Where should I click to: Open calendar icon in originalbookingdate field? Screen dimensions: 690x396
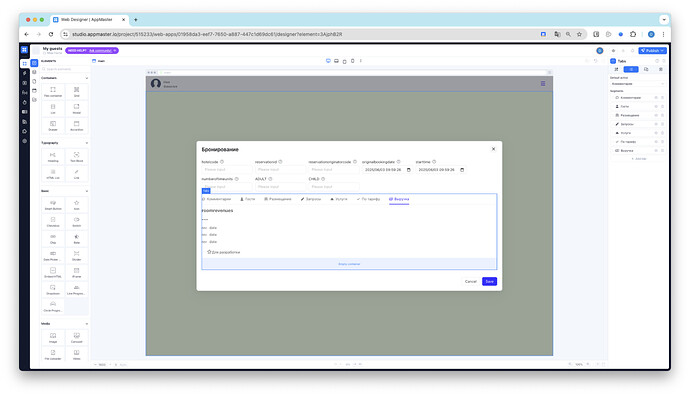(408, 169)
